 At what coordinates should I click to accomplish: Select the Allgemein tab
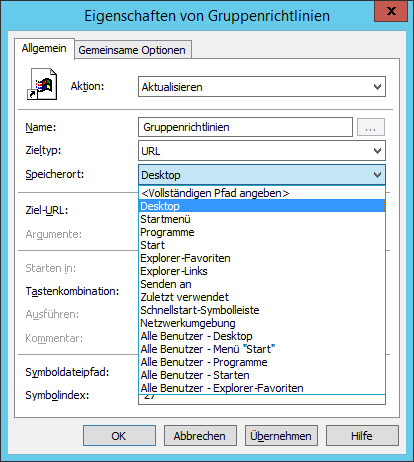click(x=44, y=48)
